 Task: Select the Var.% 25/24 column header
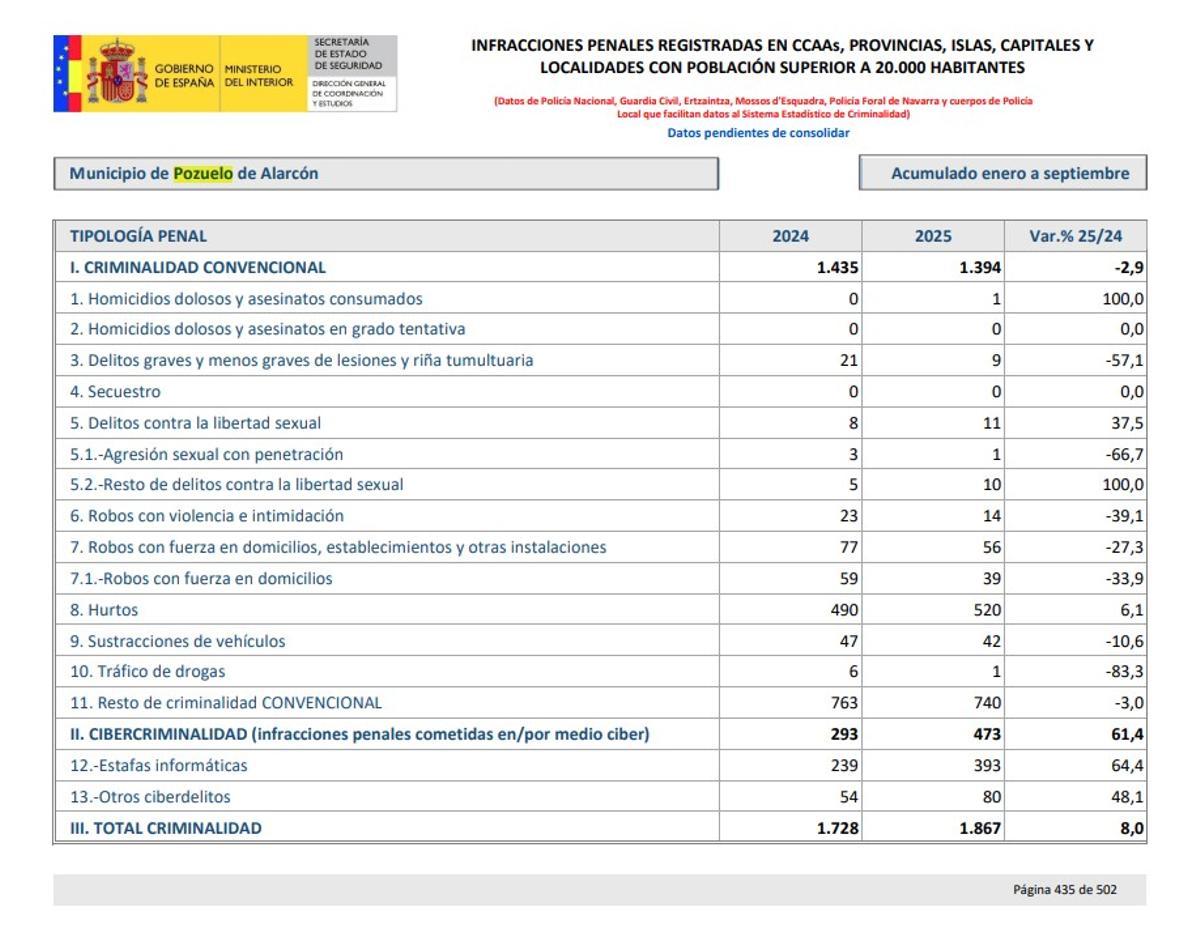click(x=1075, y=233)
